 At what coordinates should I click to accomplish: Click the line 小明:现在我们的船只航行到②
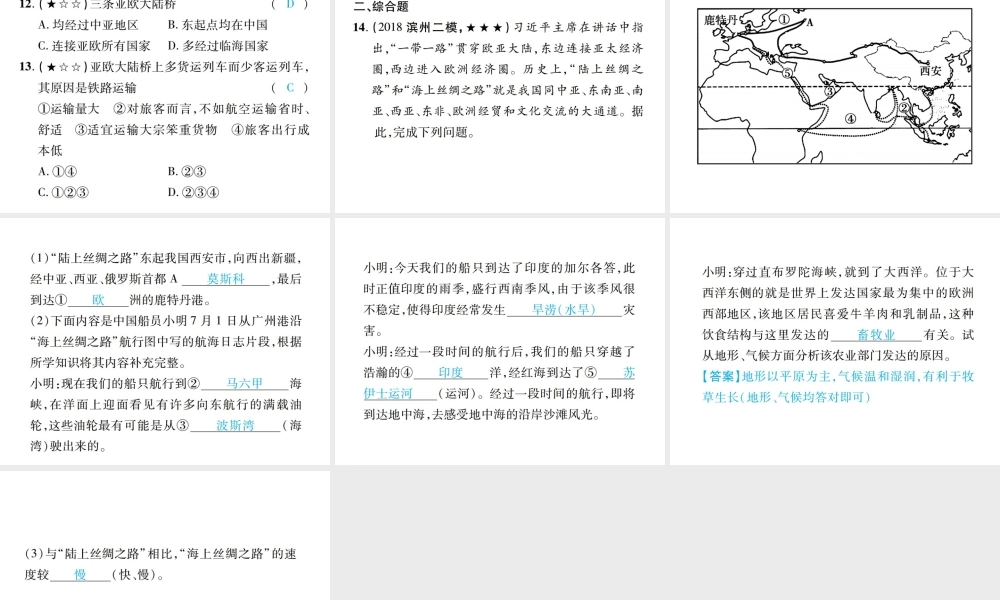click(166, 384)
